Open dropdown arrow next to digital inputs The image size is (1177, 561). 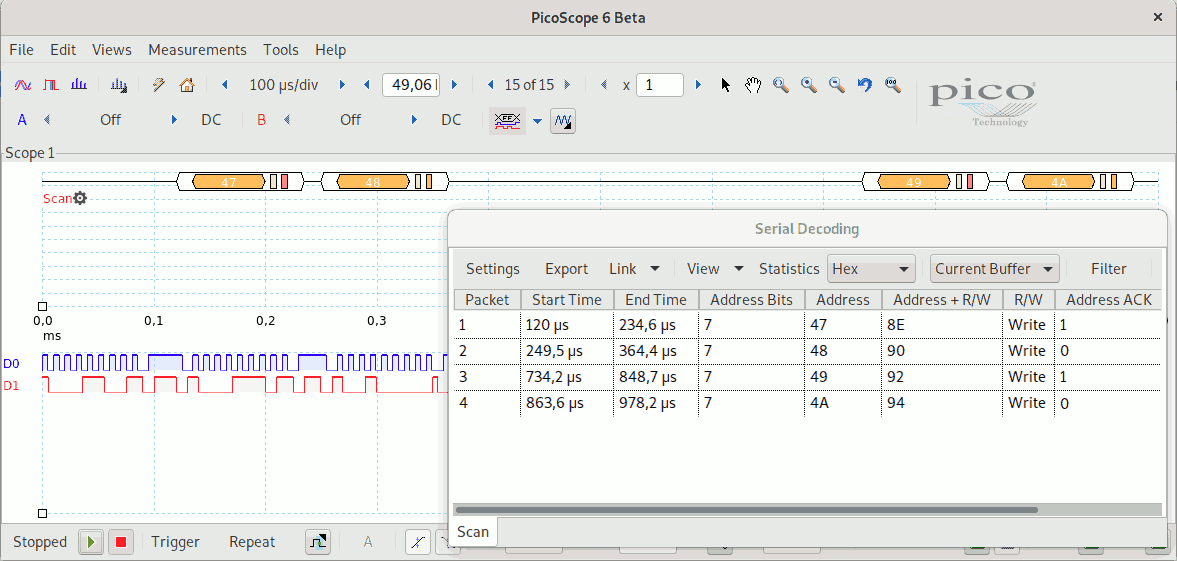tap(537, 121)
